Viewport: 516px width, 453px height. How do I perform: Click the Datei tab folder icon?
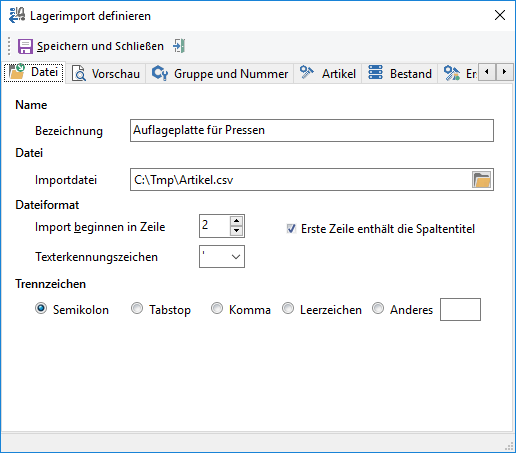tap(17, 71)
